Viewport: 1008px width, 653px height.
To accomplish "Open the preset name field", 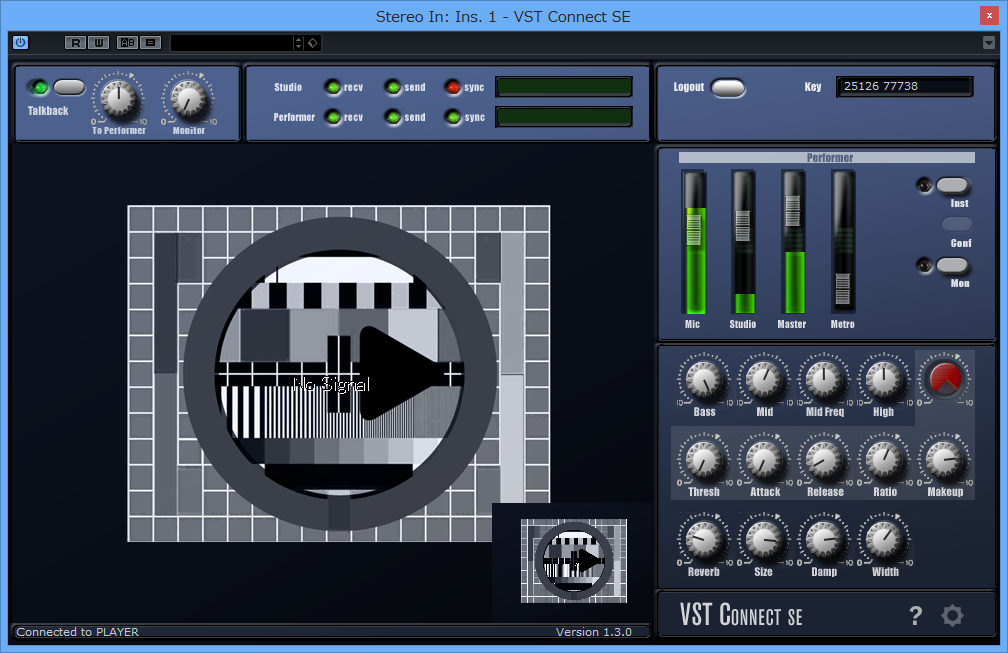I will pyautogui.click(x=231, y=42).
